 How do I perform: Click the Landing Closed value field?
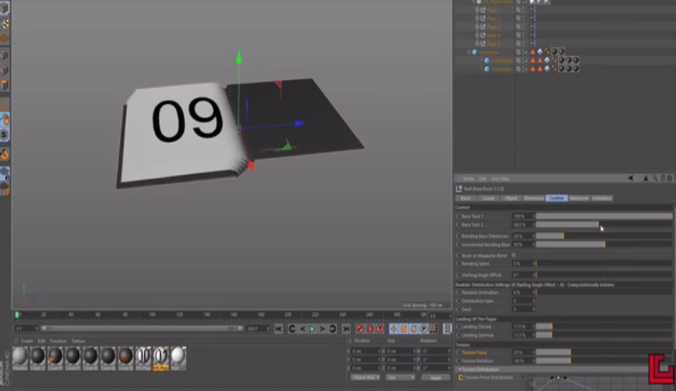coord(523,327)
